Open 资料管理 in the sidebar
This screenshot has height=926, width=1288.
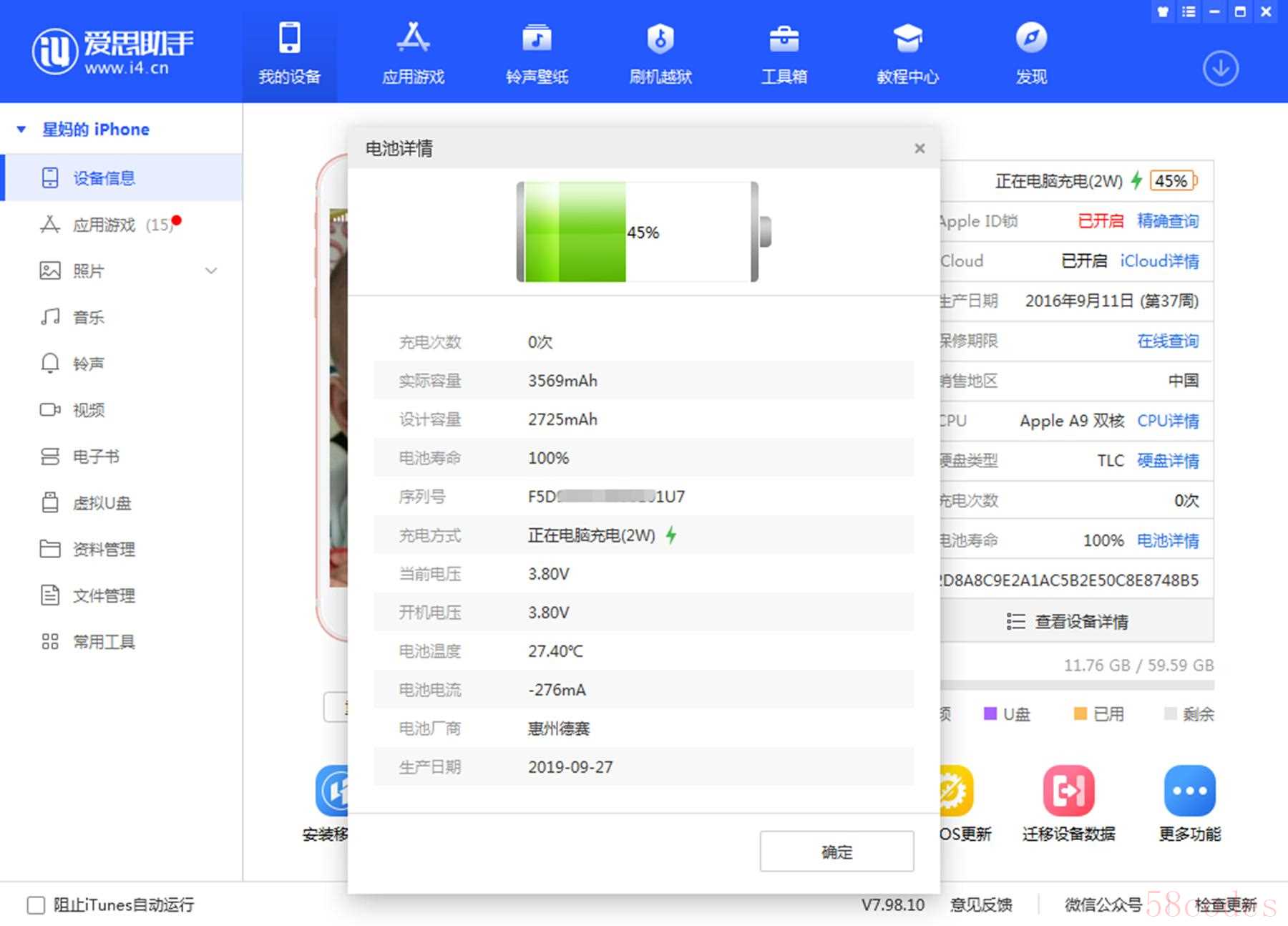pyautogui.click(x=122, y=549)
